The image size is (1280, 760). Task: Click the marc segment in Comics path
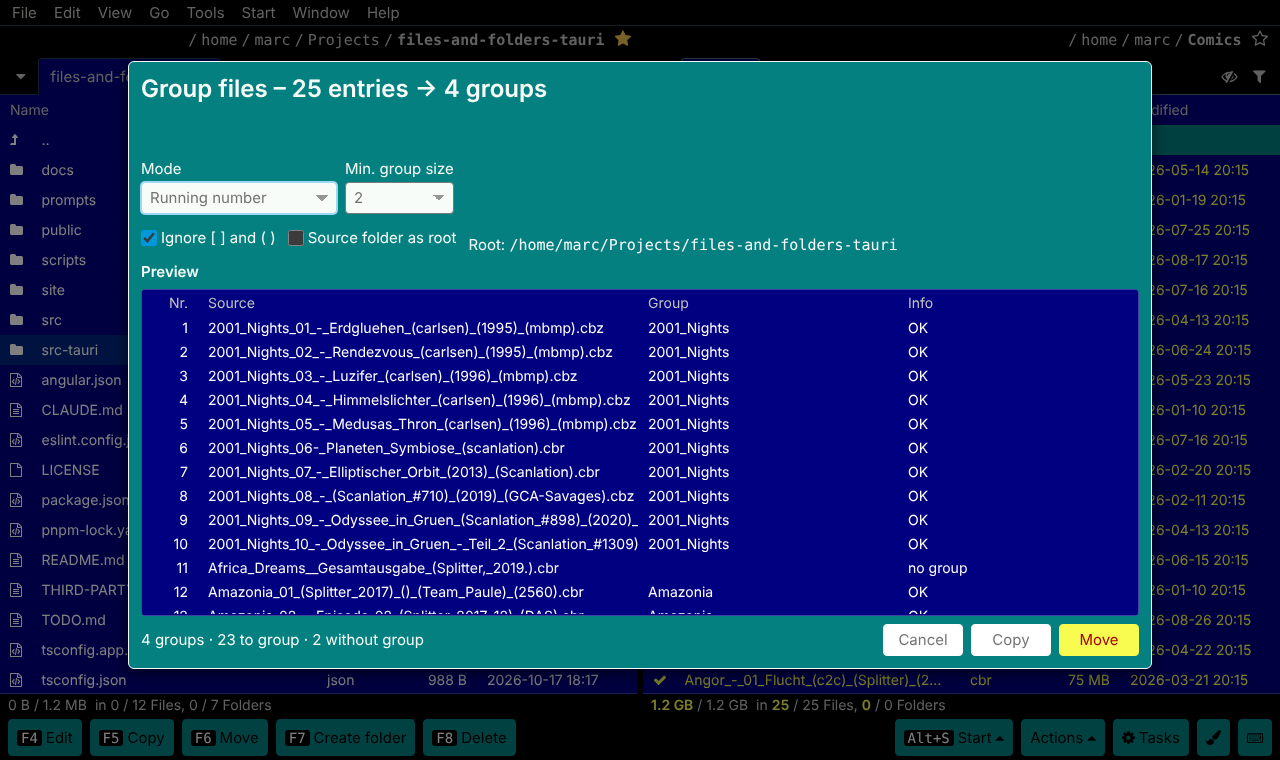[1152, 40]
